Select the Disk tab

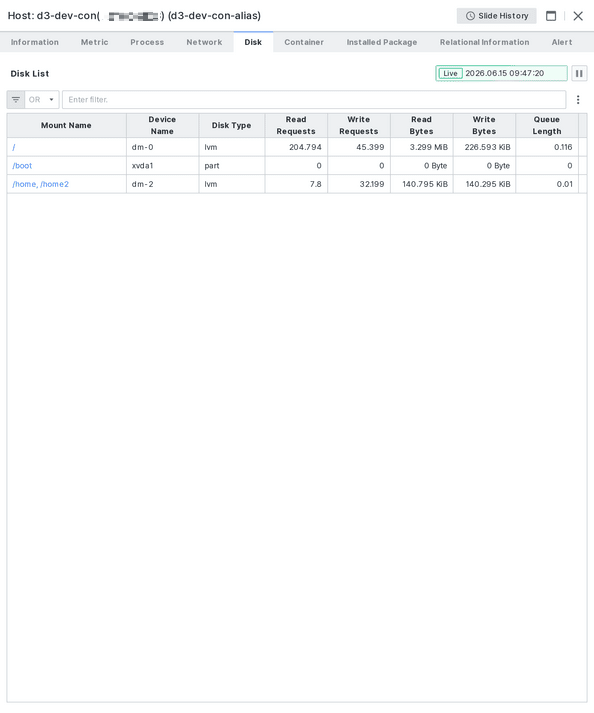[253, 42]
